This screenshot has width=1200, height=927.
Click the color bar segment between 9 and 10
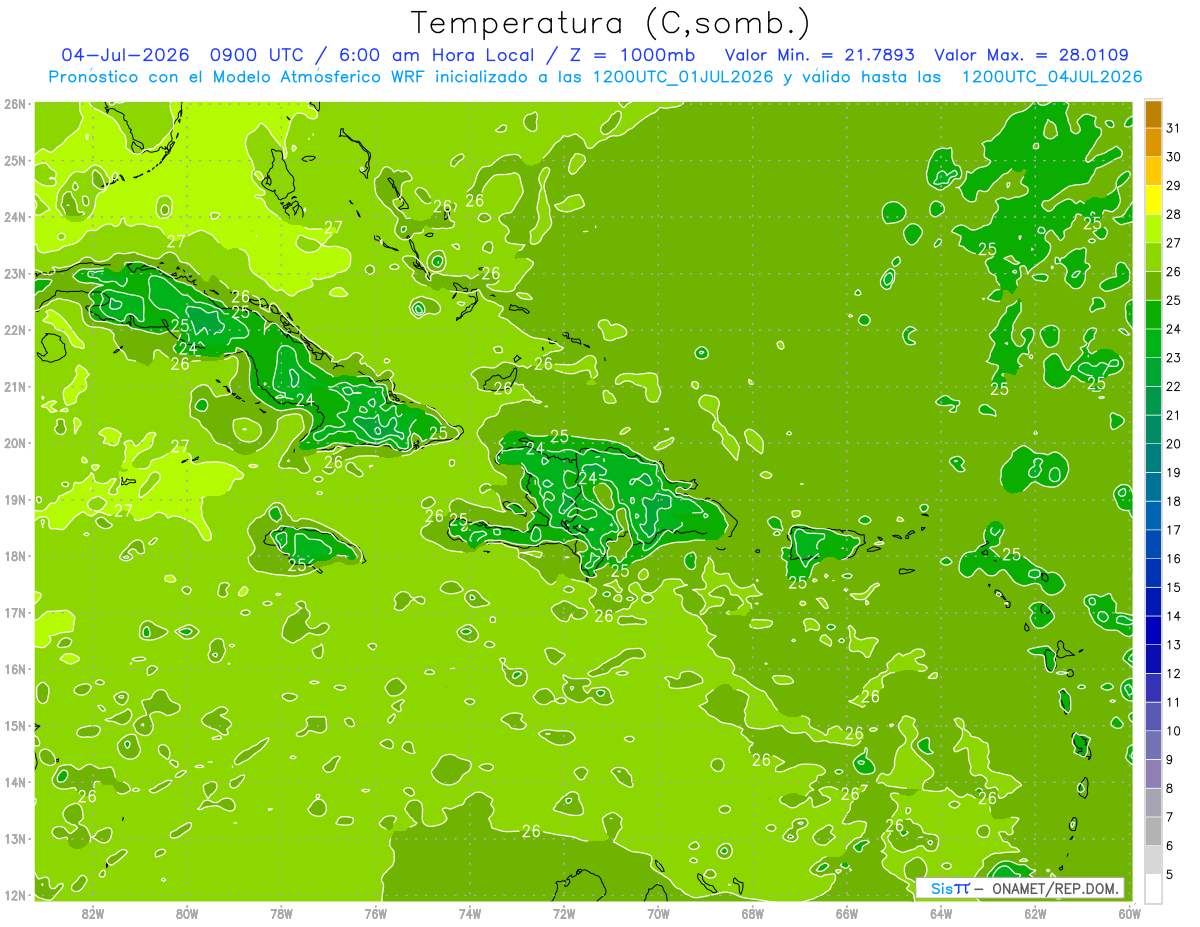(x=1153, y=745)
